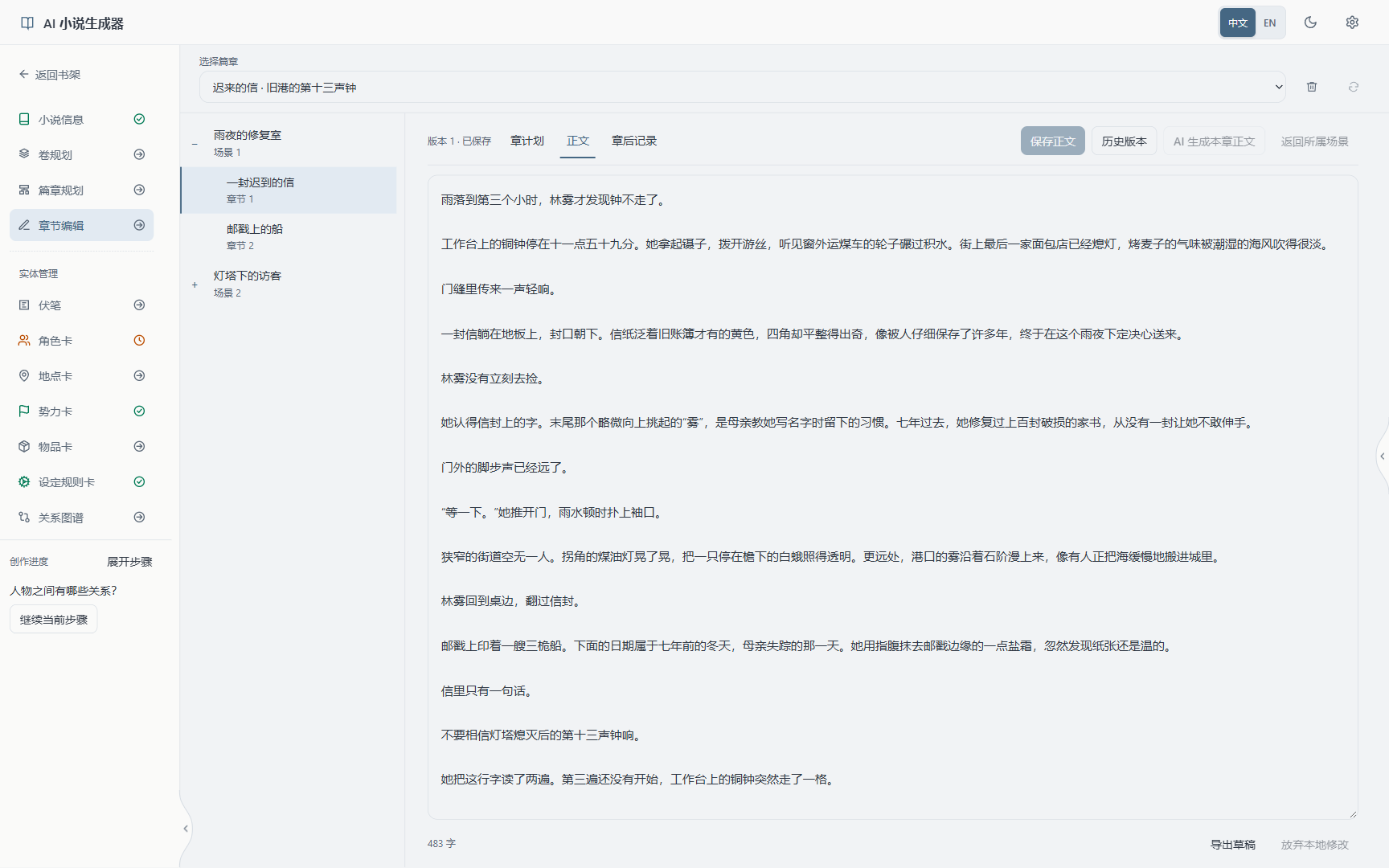Expand the right side panel handle
This screenshot has height=868, width=1389.
tap(1382, 457)
